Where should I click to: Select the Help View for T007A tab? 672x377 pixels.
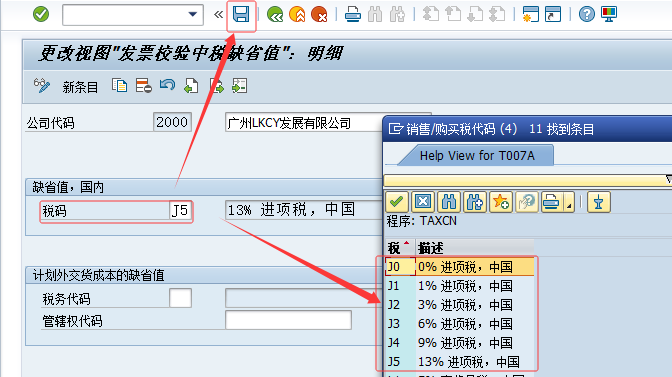click(477, 156)
